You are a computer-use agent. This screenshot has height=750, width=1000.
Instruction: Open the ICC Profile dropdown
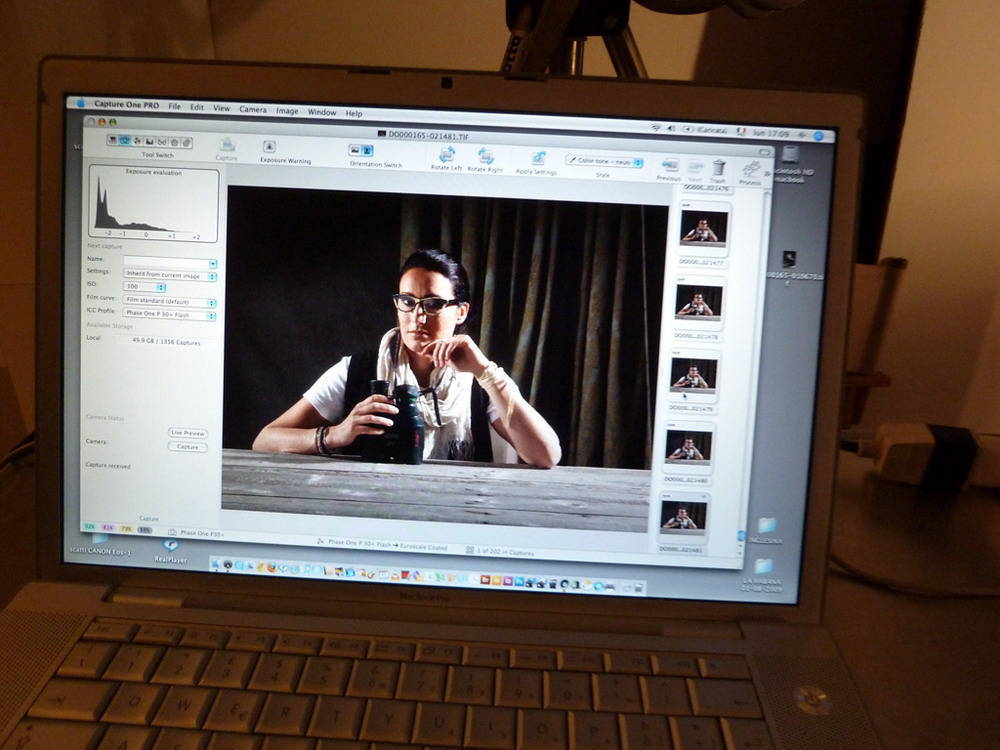point(169,315)
